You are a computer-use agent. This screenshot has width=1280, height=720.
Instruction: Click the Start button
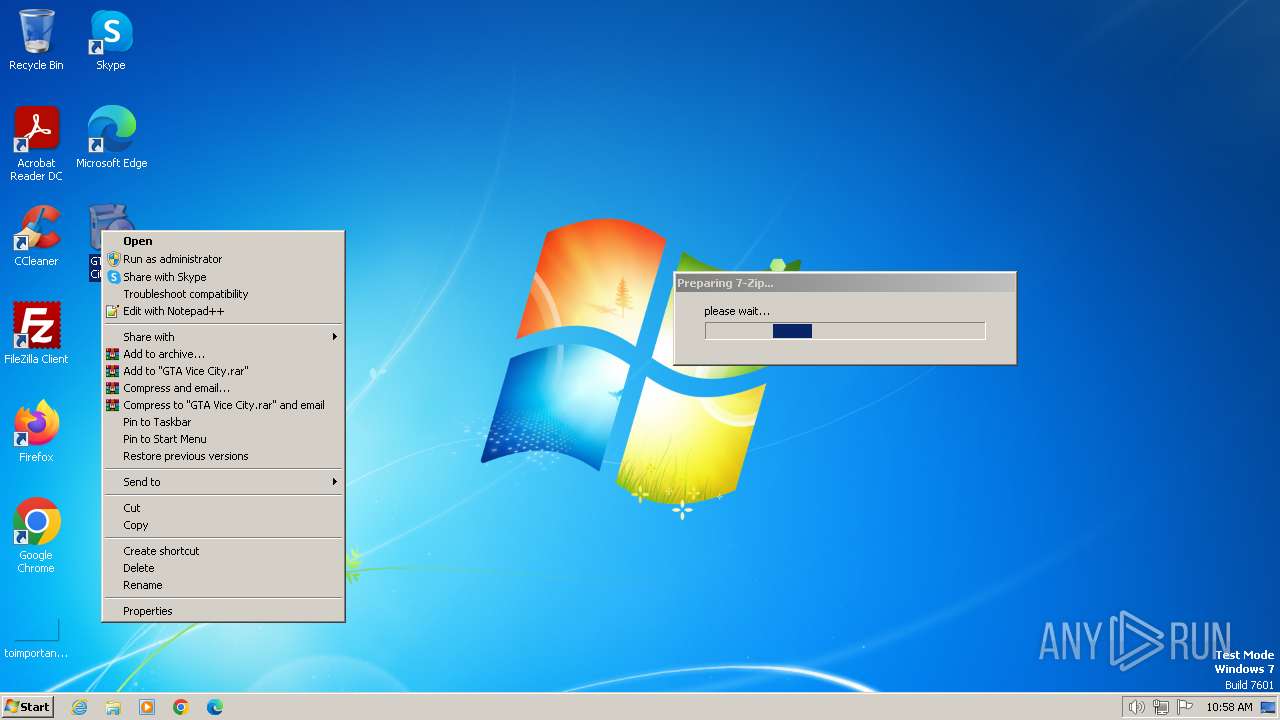point(28,707)
